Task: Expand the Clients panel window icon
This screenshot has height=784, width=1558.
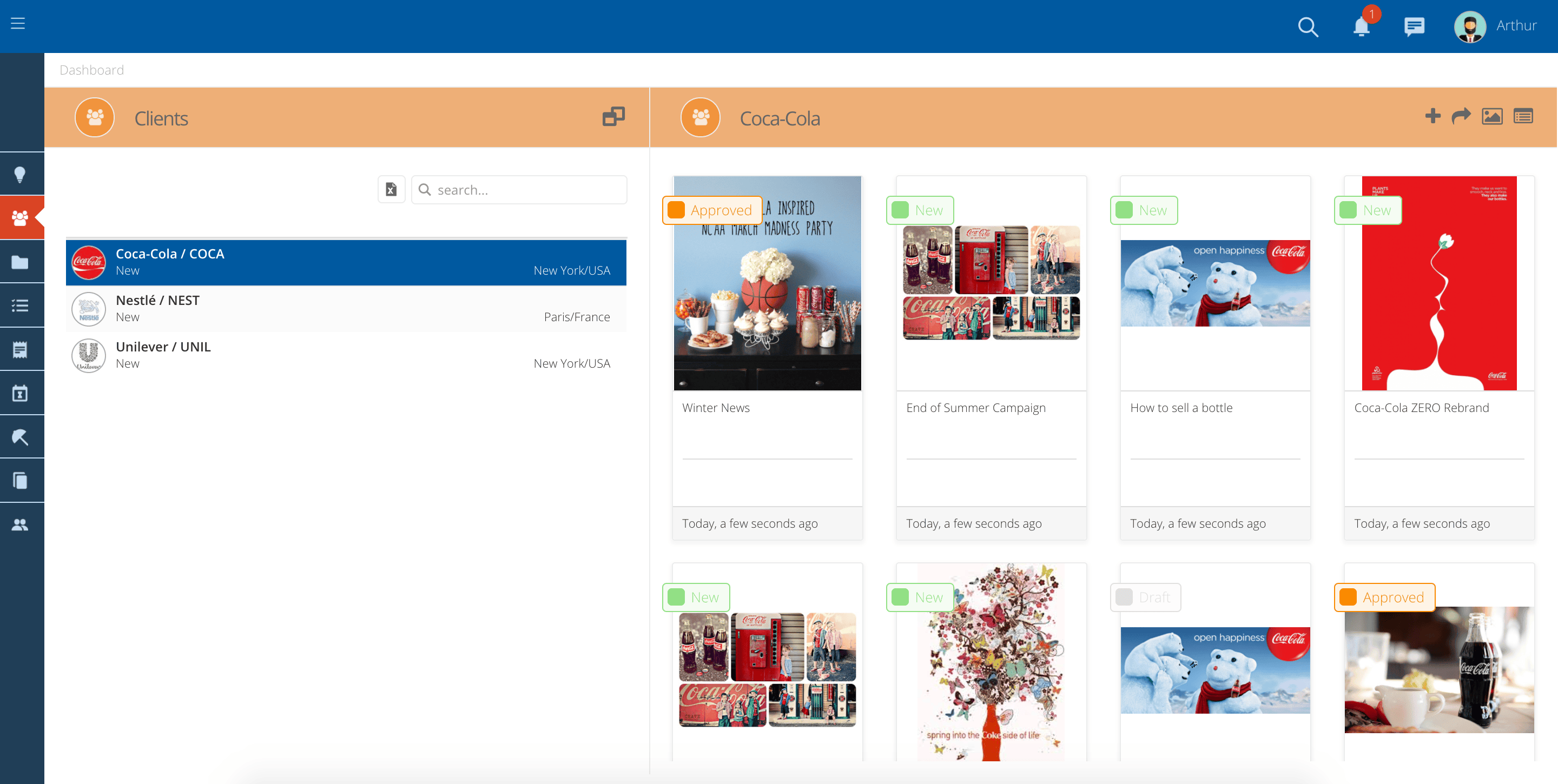Action: (613, 116)
